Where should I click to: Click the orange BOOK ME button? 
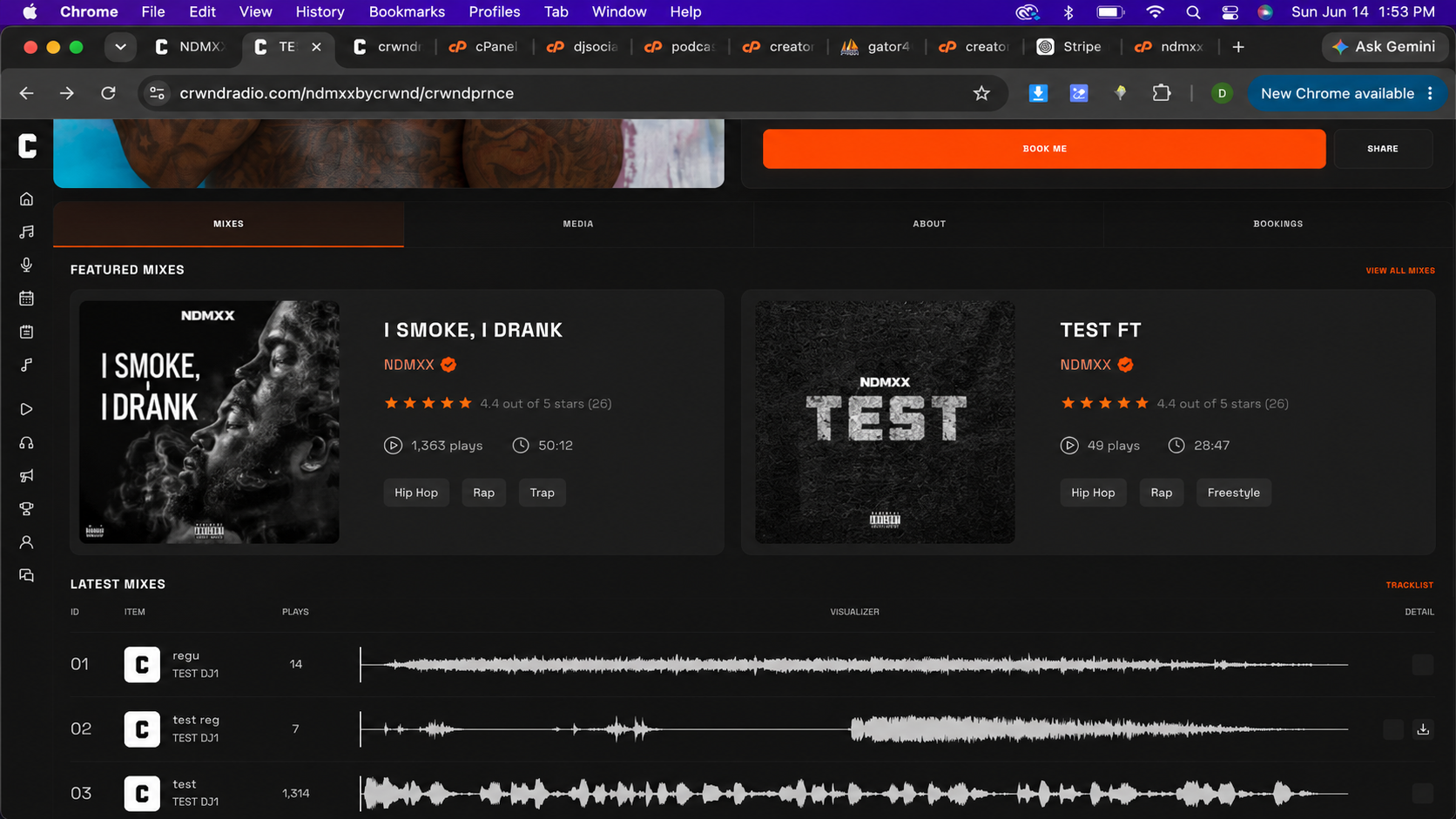1044,149
